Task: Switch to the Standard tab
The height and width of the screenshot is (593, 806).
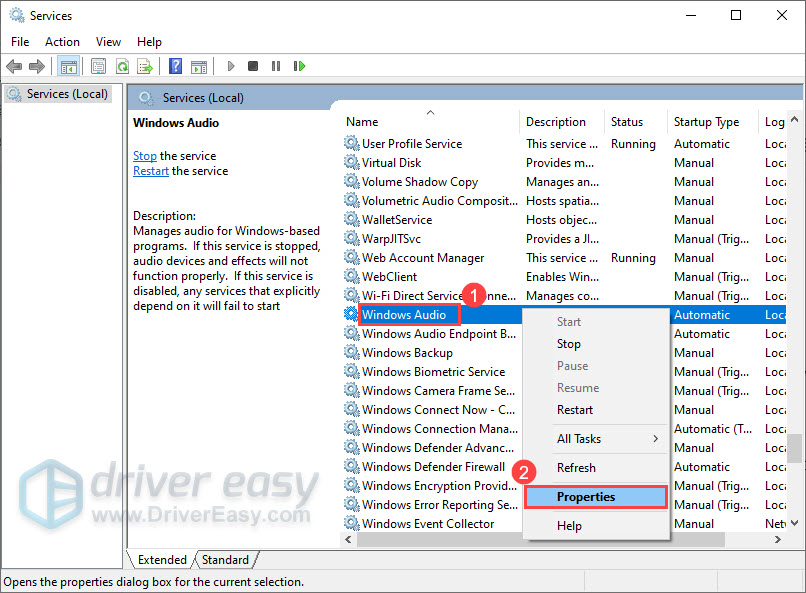Action: click(x=225, y=560)
